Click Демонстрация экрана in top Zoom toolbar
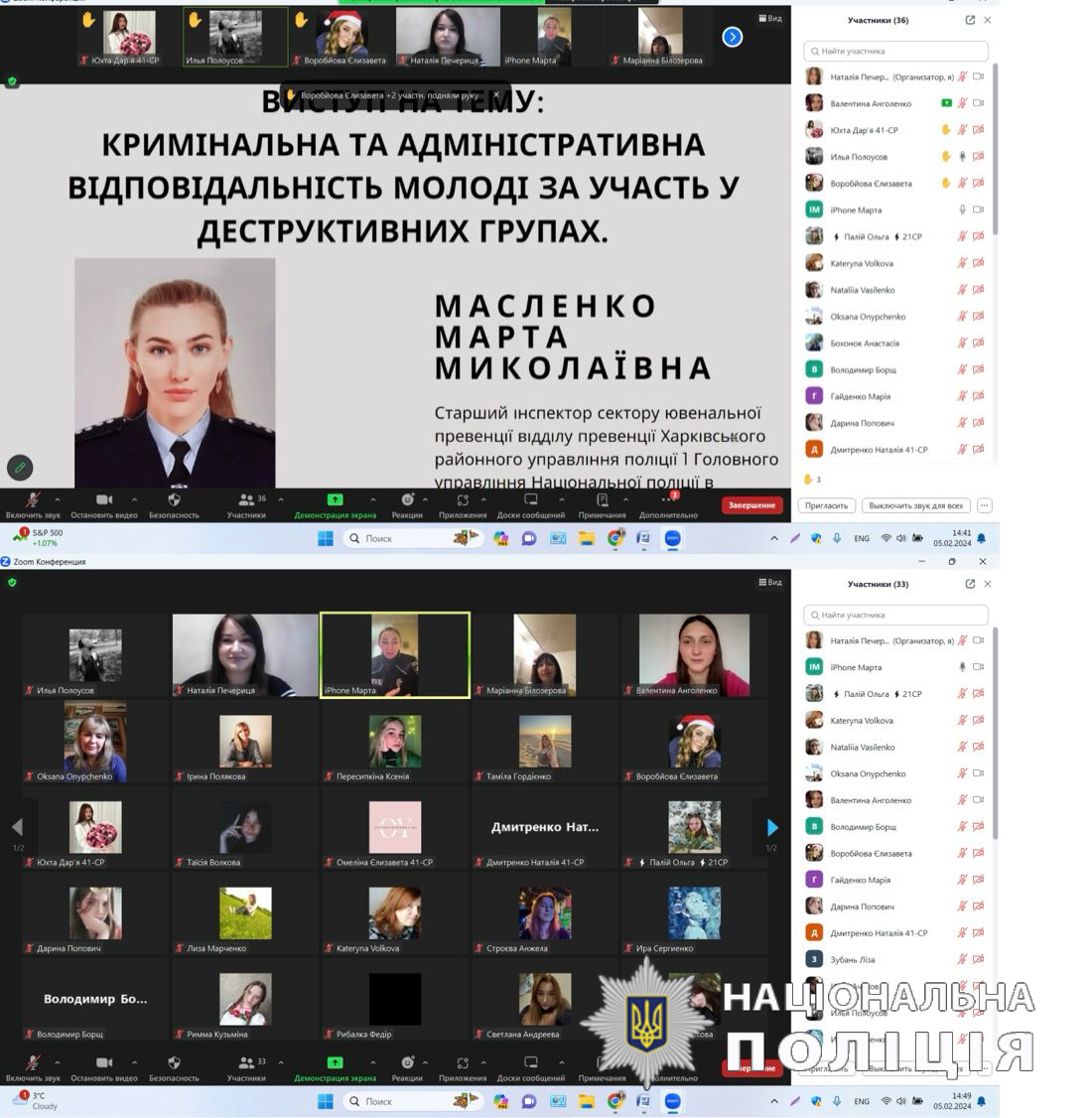The image size is (1092, 1118). click(x=335, y=504)
